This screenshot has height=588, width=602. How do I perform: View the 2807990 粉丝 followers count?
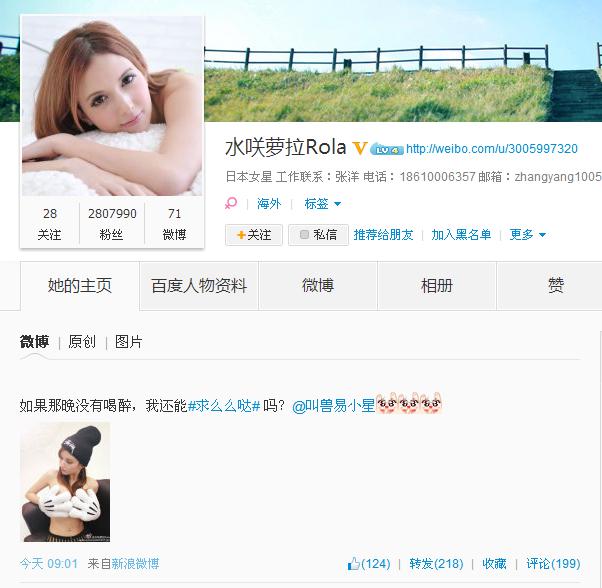(x=112, y=224)
